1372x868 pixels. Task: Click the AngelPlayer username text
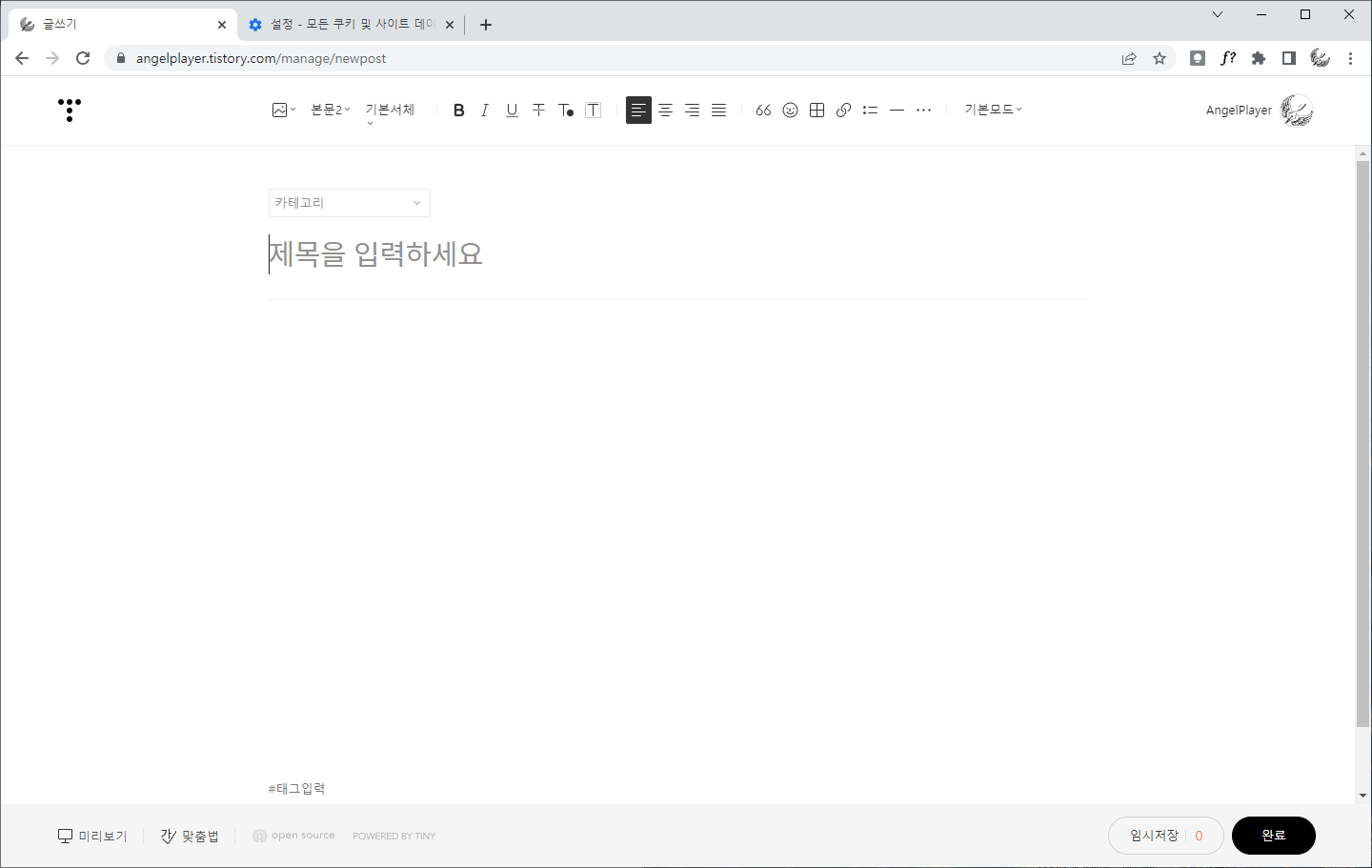point(1239,111)
